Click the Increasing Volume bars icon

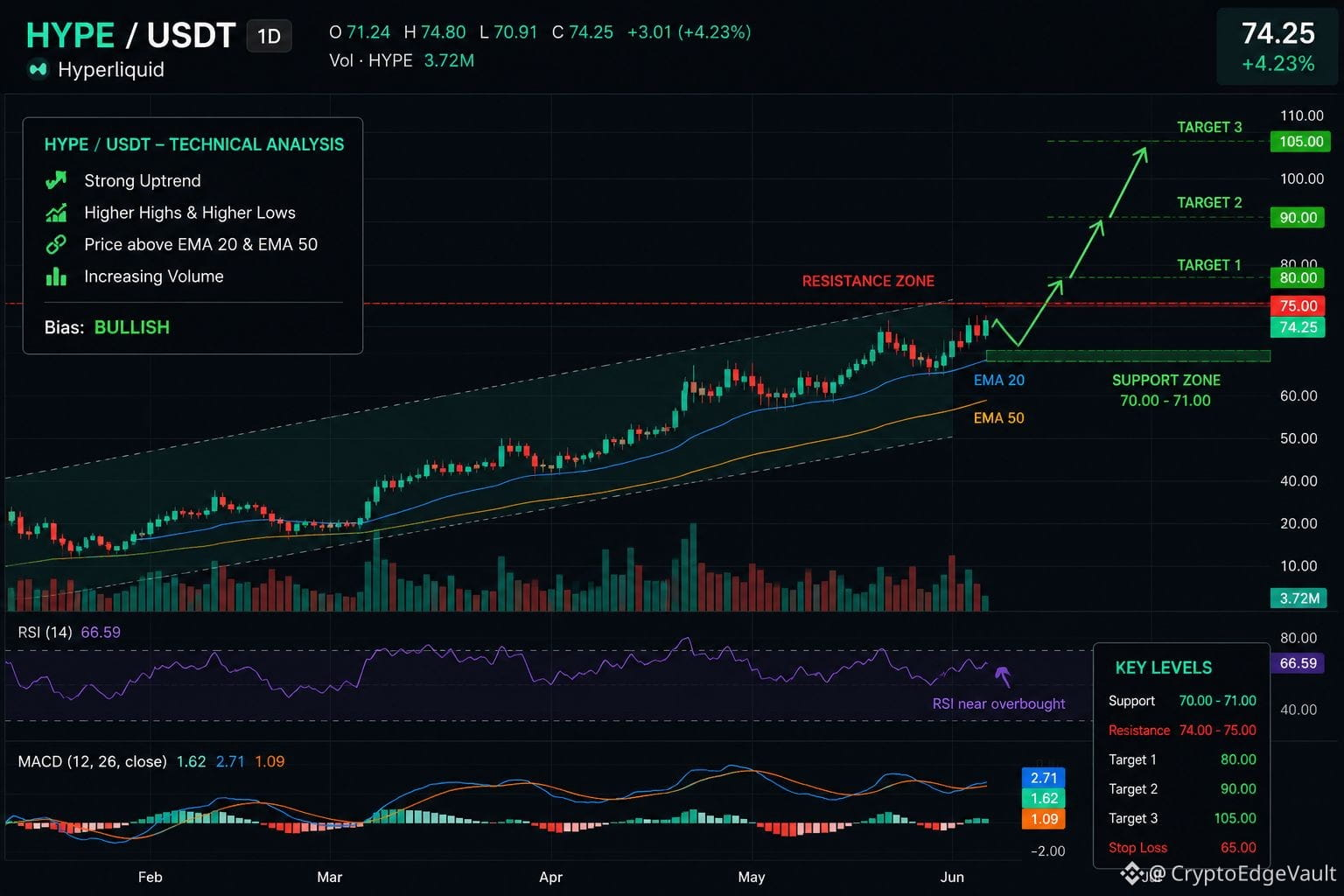56,276
